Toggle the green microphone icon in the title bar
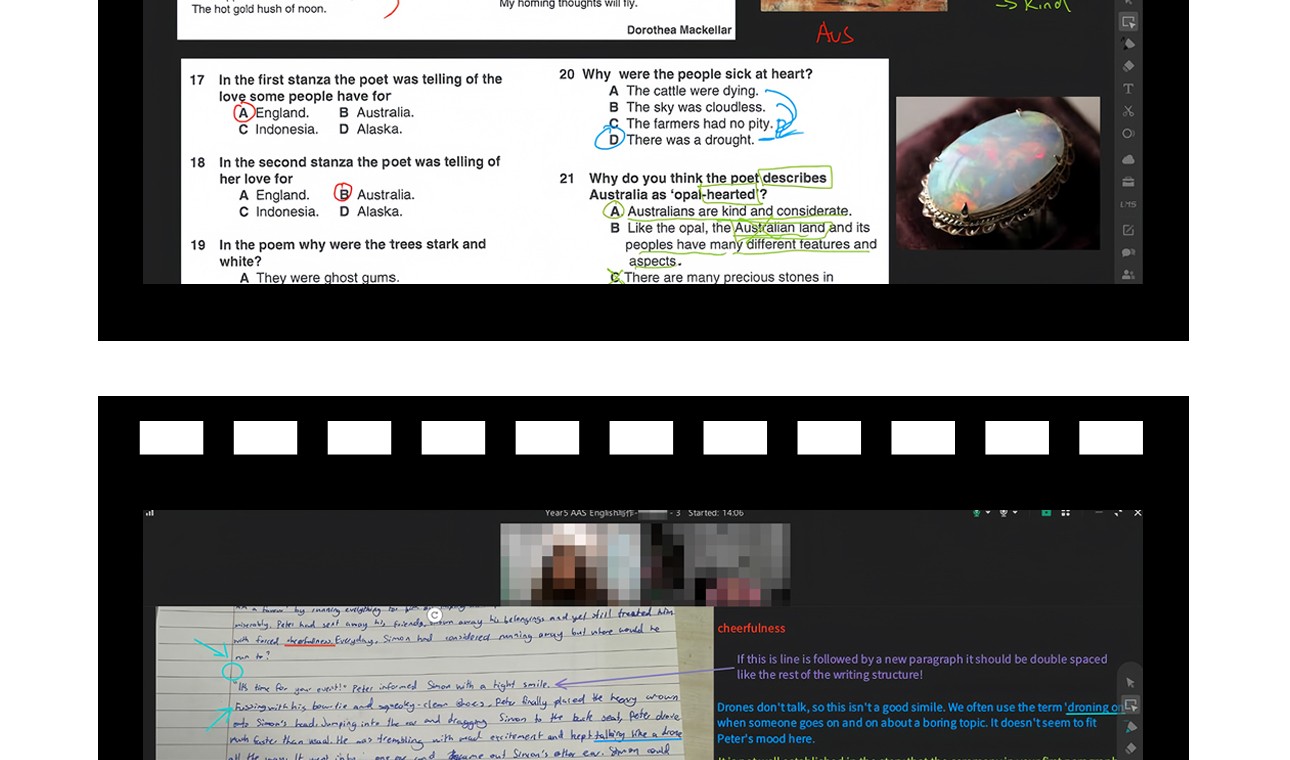The image size is (1290, 760). (977, 513)
